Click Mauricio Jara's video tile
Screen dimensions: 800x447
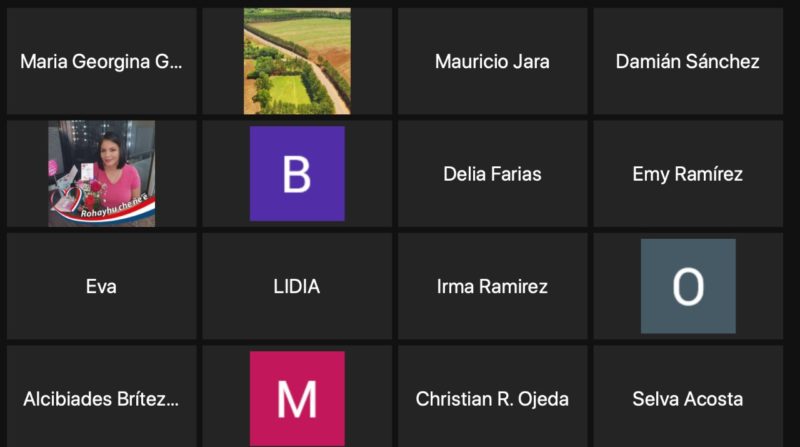tap(492, 61)
